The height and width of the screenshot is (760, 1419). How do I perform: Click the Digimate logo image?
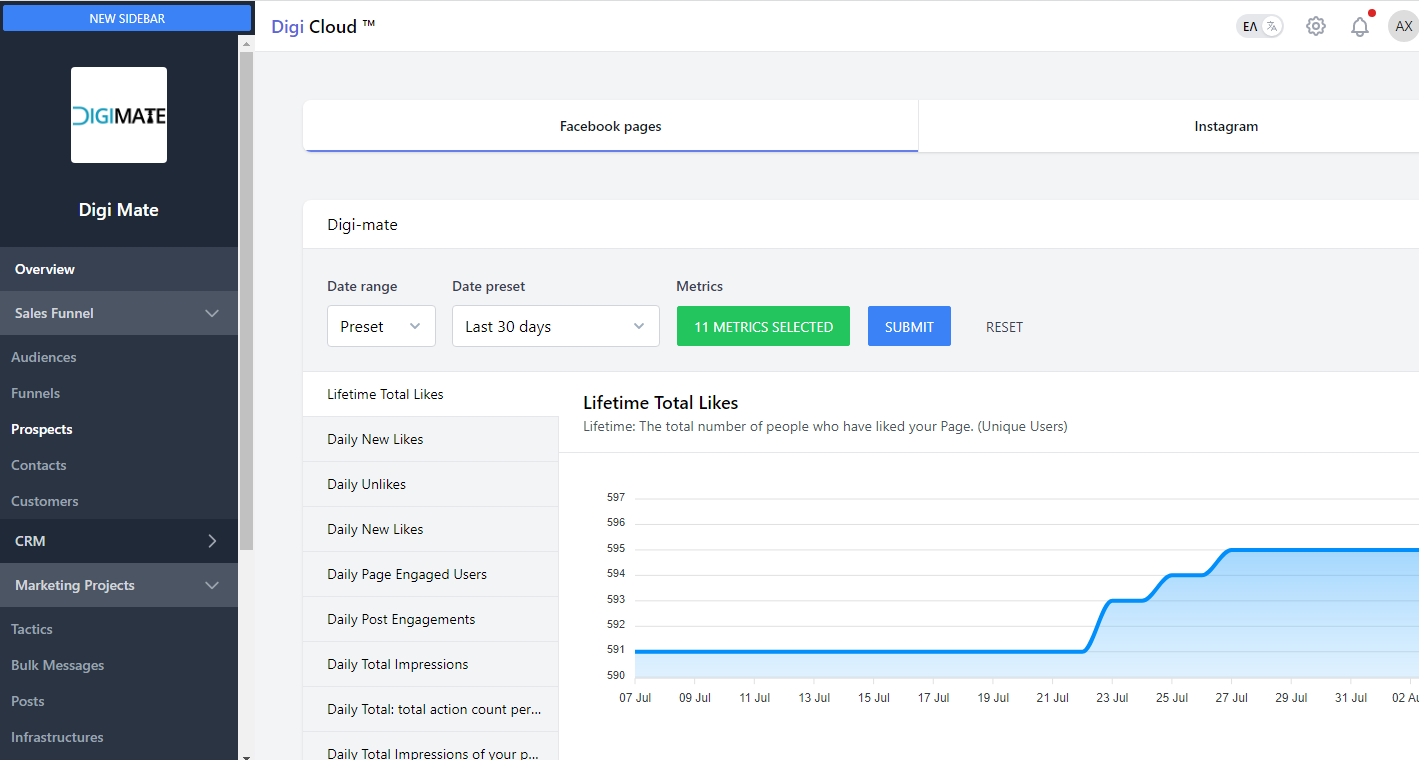tap(119, 115)
